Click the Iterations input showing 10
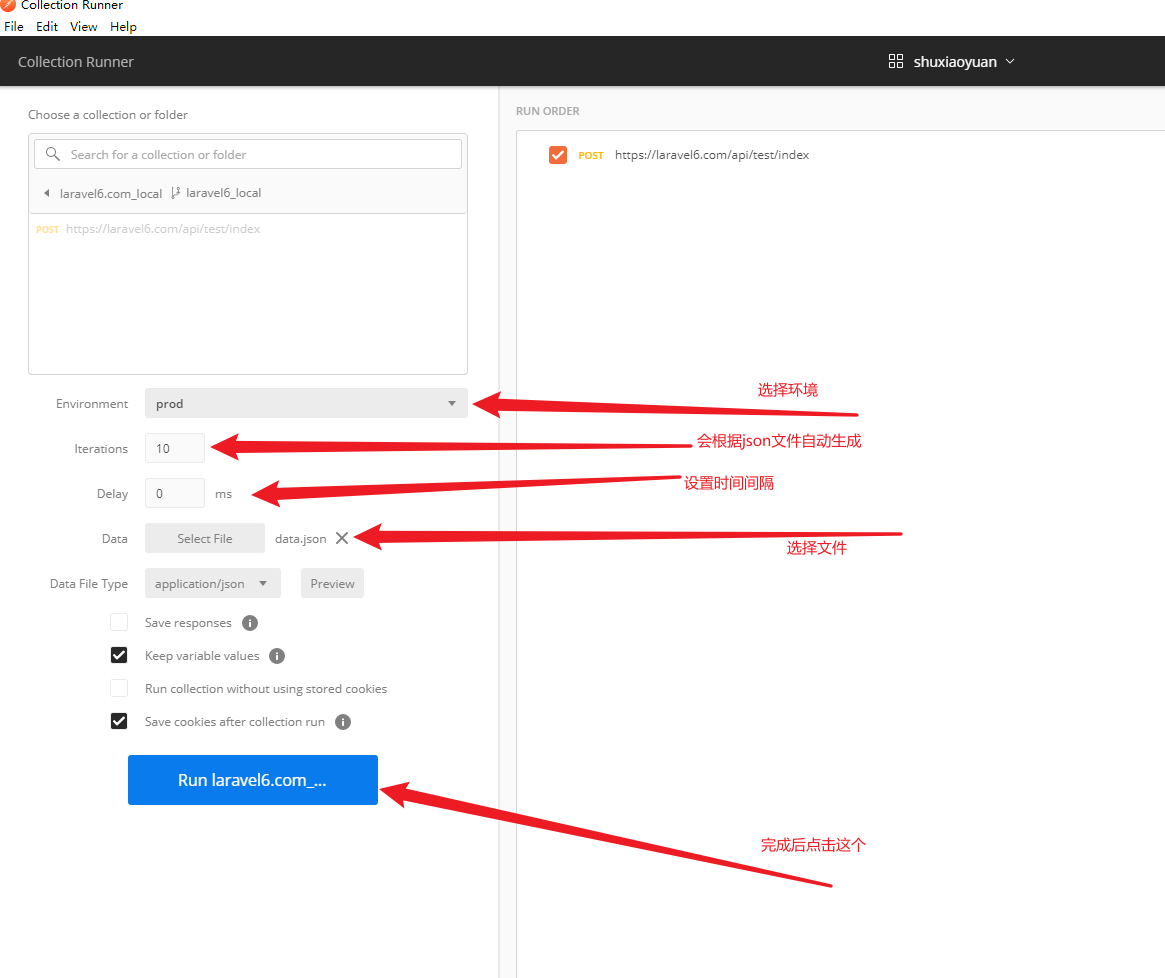Image resolution: width=1165 pixels, height=978 pixels. click(175, 448)
